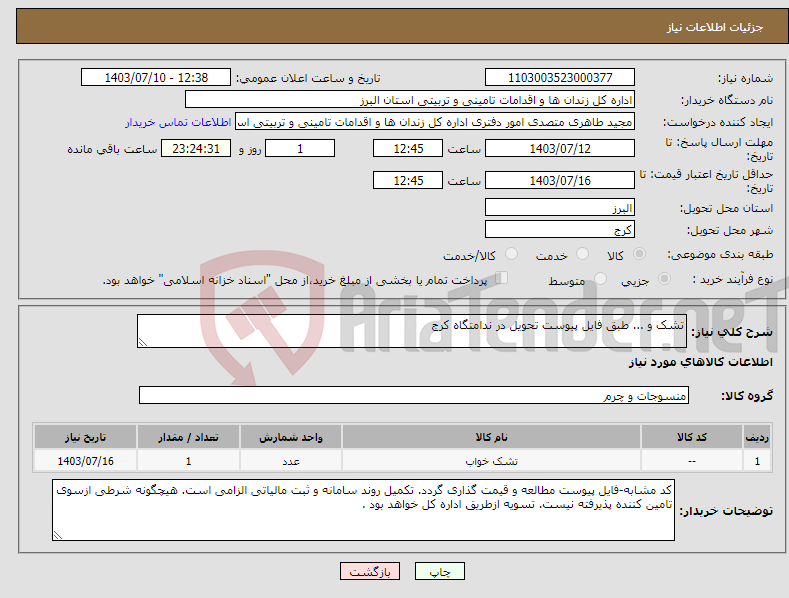Click the announcement date field 1403/07/10 - 12:38
Screen dimensions: 789x598
156,78
